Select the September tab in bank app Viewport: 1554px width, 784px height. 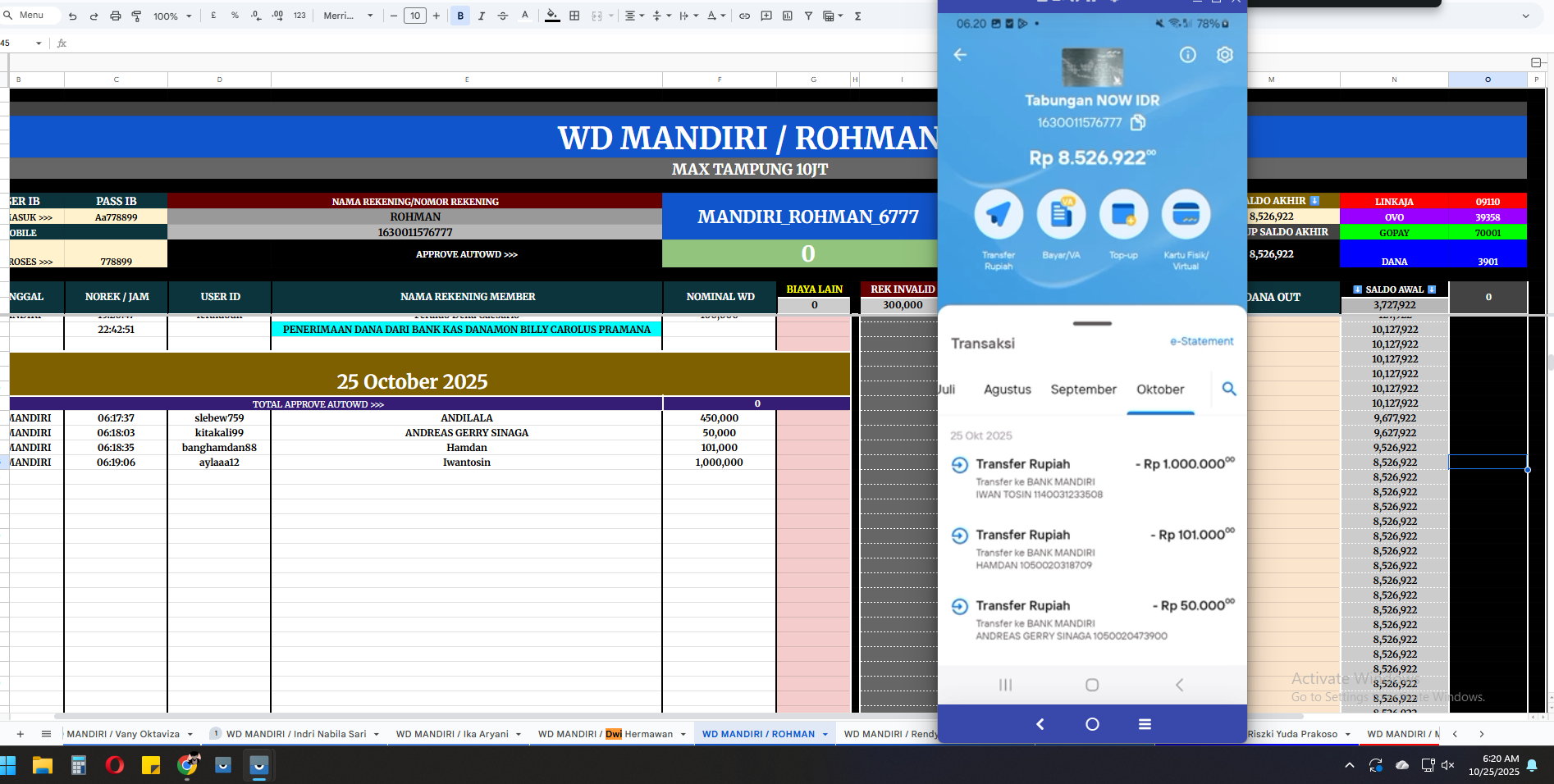click(x=1083, y=390)
